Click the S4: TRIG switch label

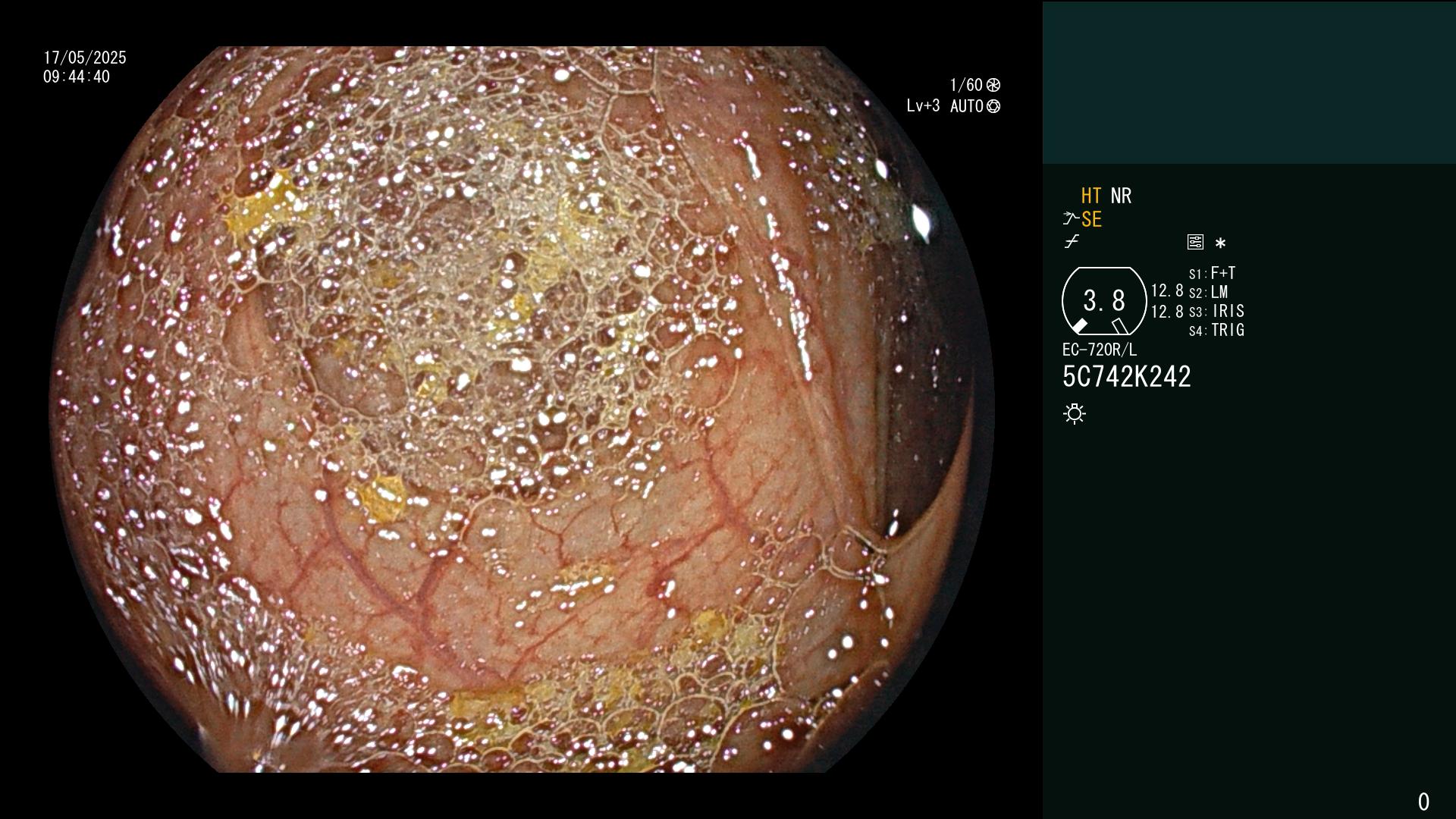click(1217, 330)
